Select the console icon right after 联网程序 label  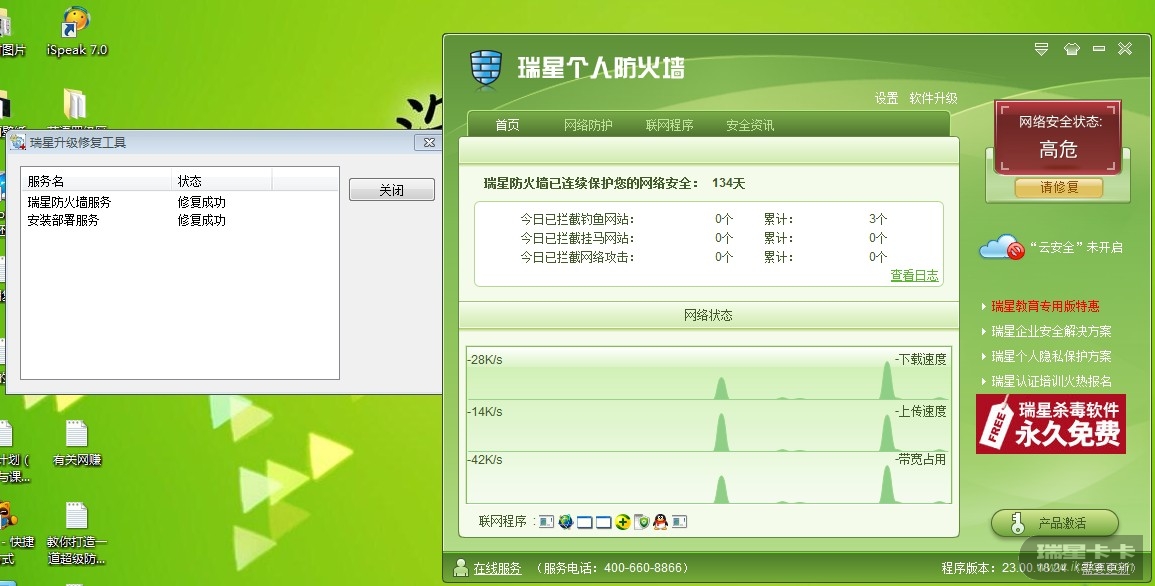547,522
